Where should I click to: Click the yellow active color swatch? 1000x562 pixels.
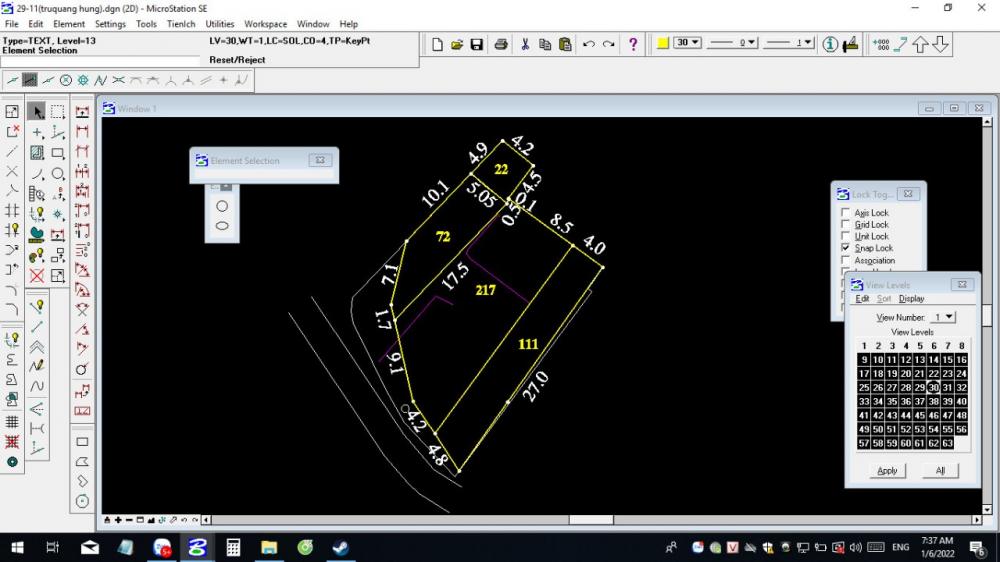pyautogui.click(x=663, y=43)
